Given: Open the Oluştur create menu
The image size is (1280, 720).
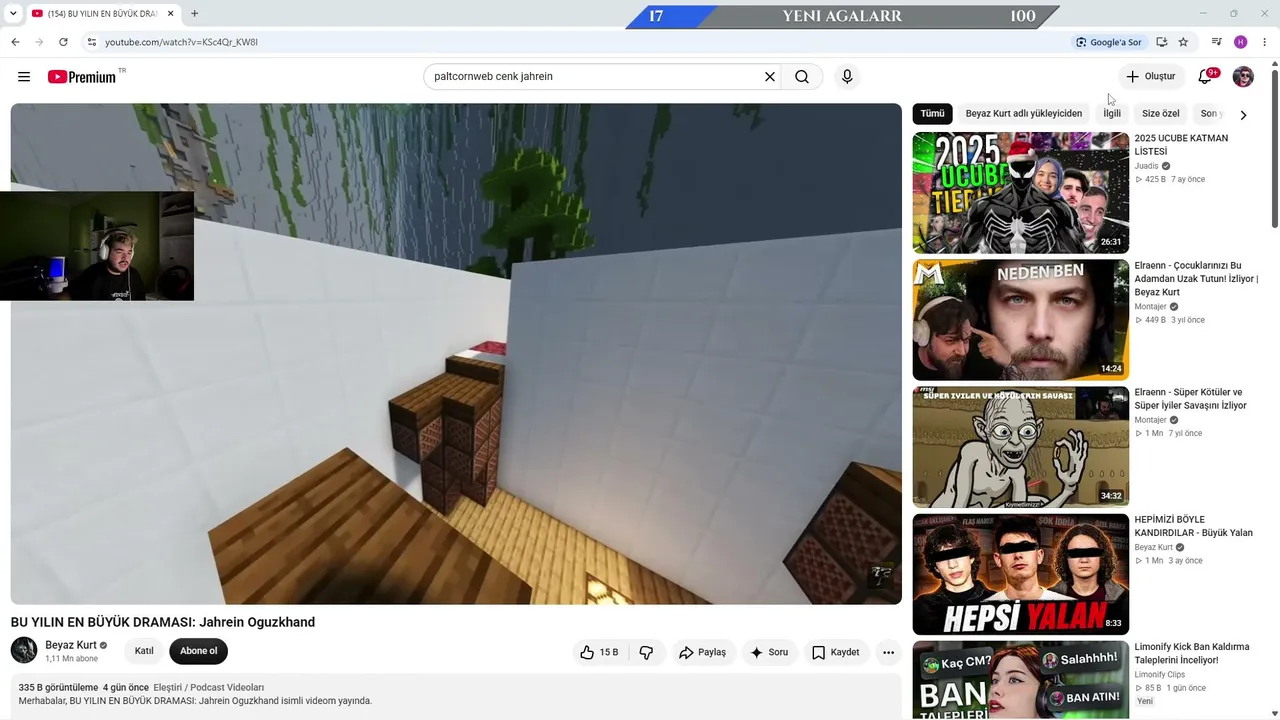Looking at the screenshot, I should (1151, 77).
